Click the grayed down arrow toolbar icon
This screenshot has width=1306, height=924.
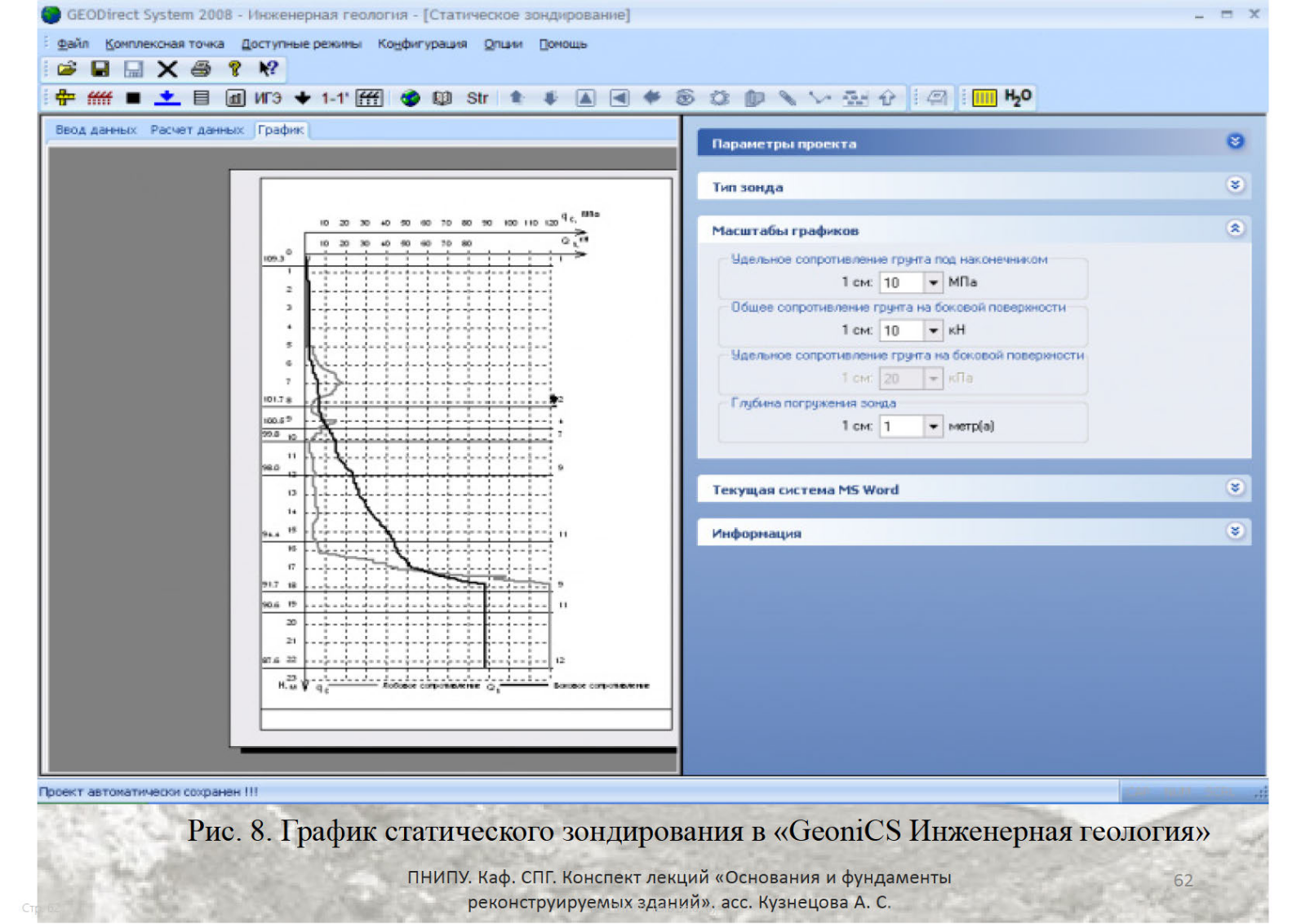551,98
